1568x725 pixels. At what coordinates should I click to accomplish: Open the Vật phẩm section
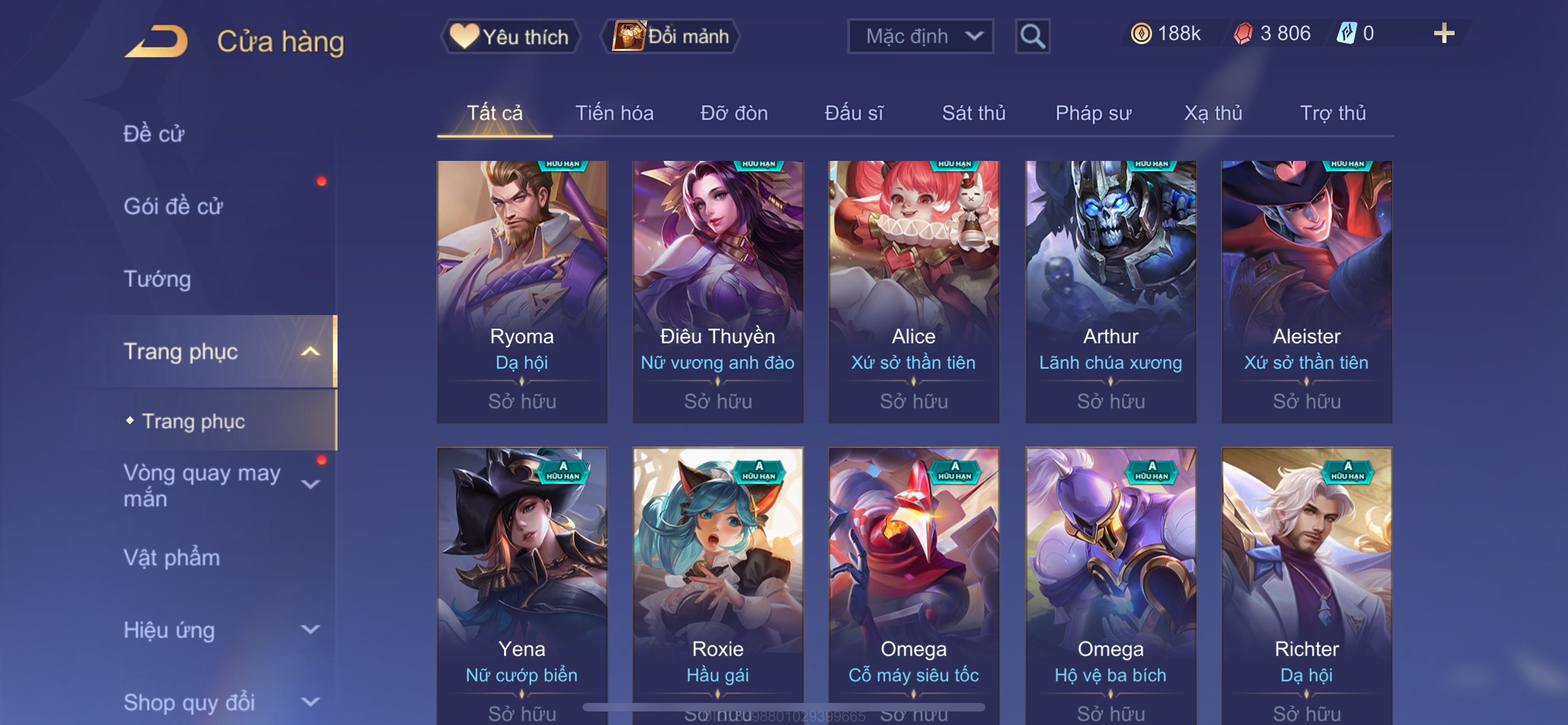[171, 557]
